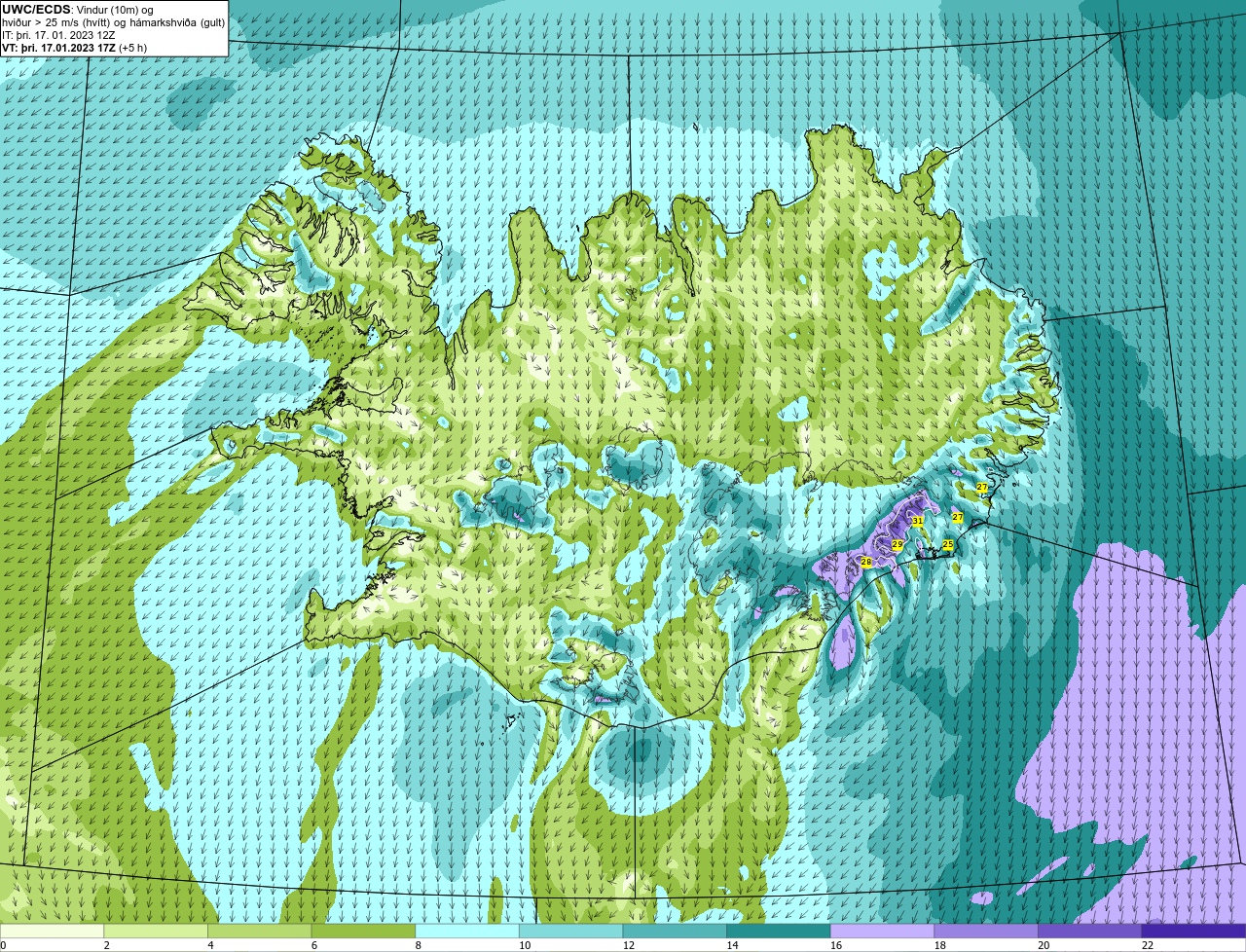Select the legend scale value 20
The height and width of the screenshot is (952, 1246).
[x=1044, y=945]
